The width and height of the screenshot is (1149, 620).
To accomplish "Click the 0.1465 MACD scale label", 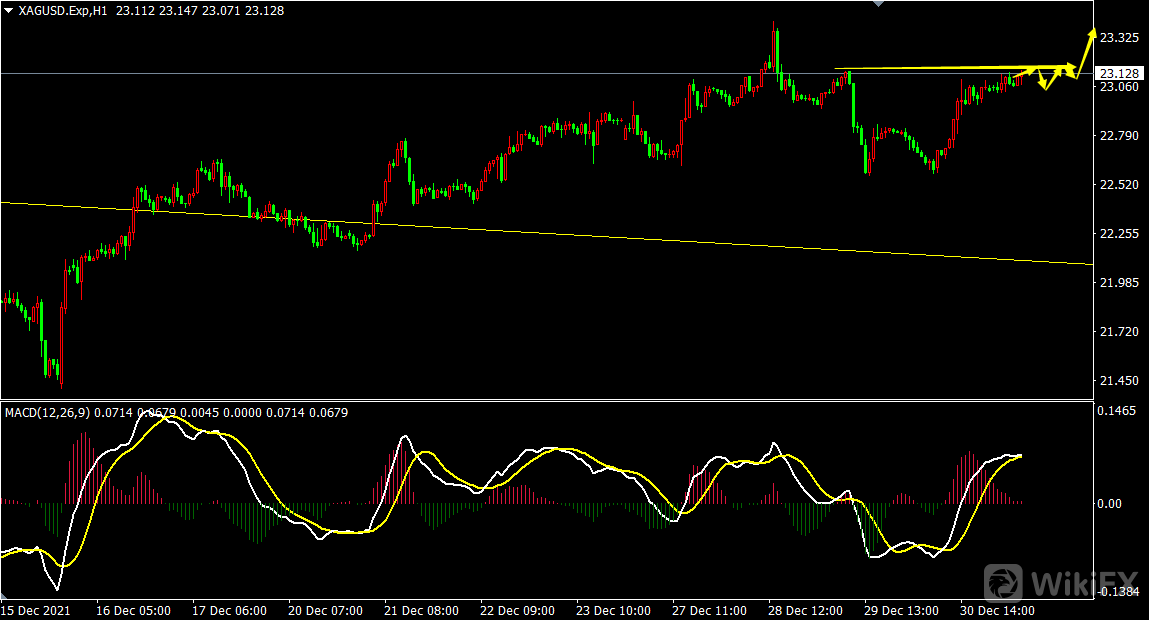I will 1118,411.
